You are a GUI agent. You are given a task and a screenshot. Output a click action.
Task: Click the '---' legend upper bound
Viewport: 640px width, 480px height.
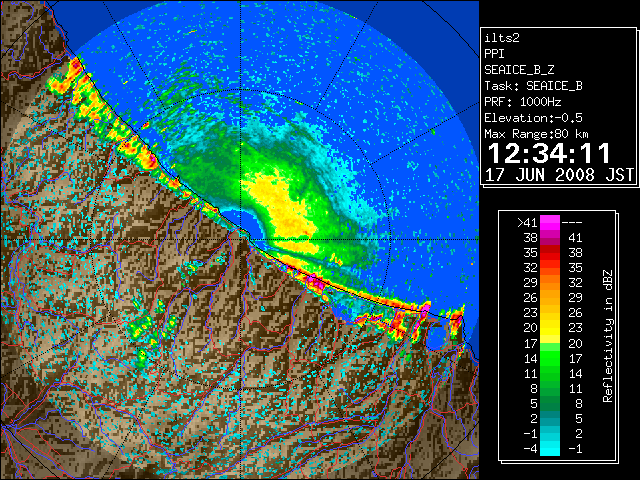572,222
